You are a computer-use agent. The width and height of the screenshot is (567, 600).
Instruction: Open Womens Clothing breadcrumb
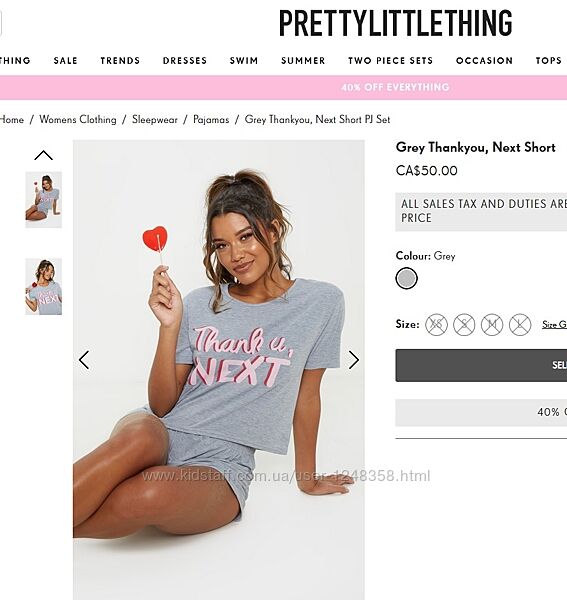[78, 119]
